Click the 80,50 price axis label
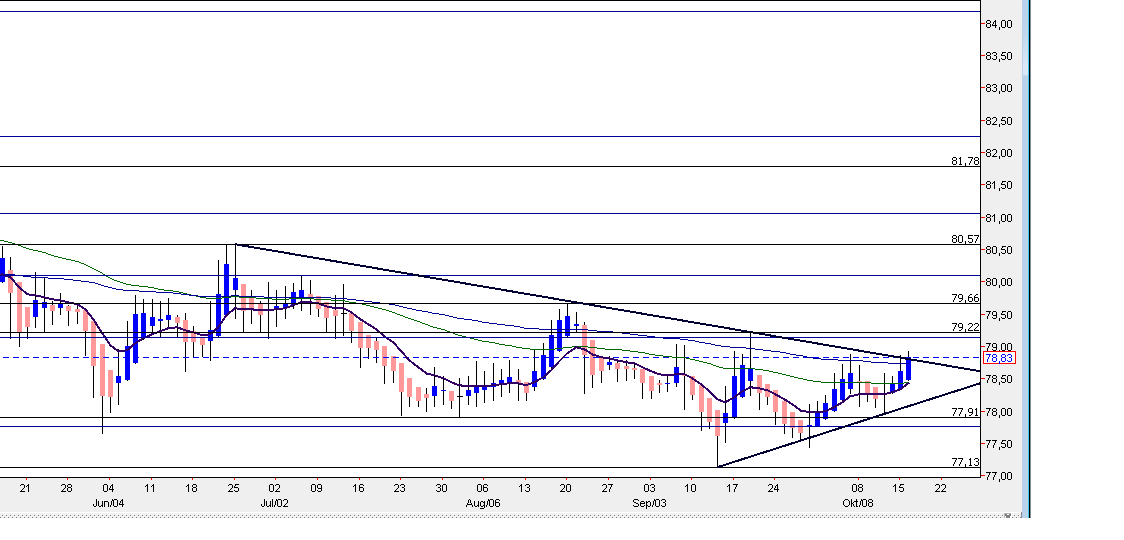Image resolution: width=1124 pixels, height=540 pixels. click(x=999, y=250)
